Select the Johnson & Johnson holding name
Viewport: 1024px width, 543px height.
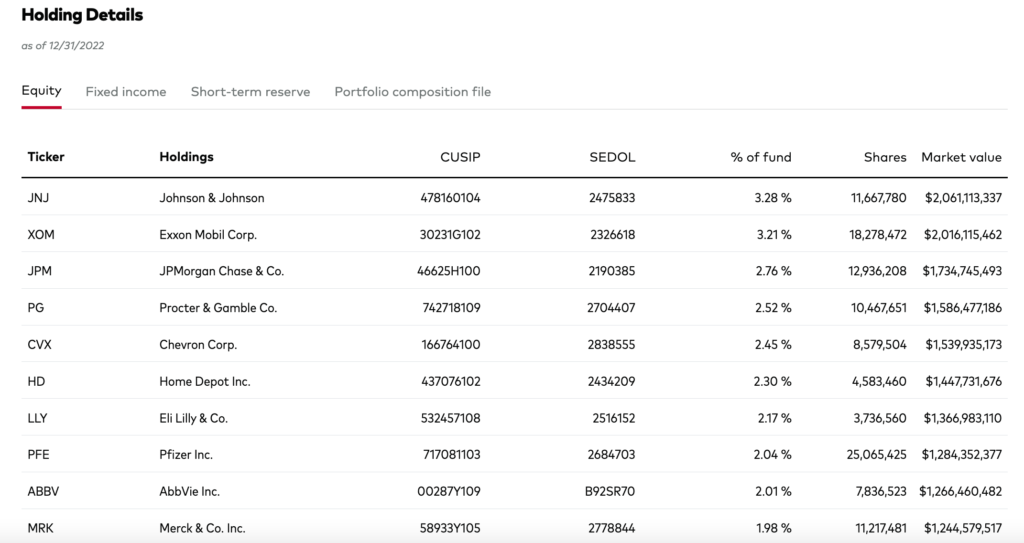coord(212,198)
